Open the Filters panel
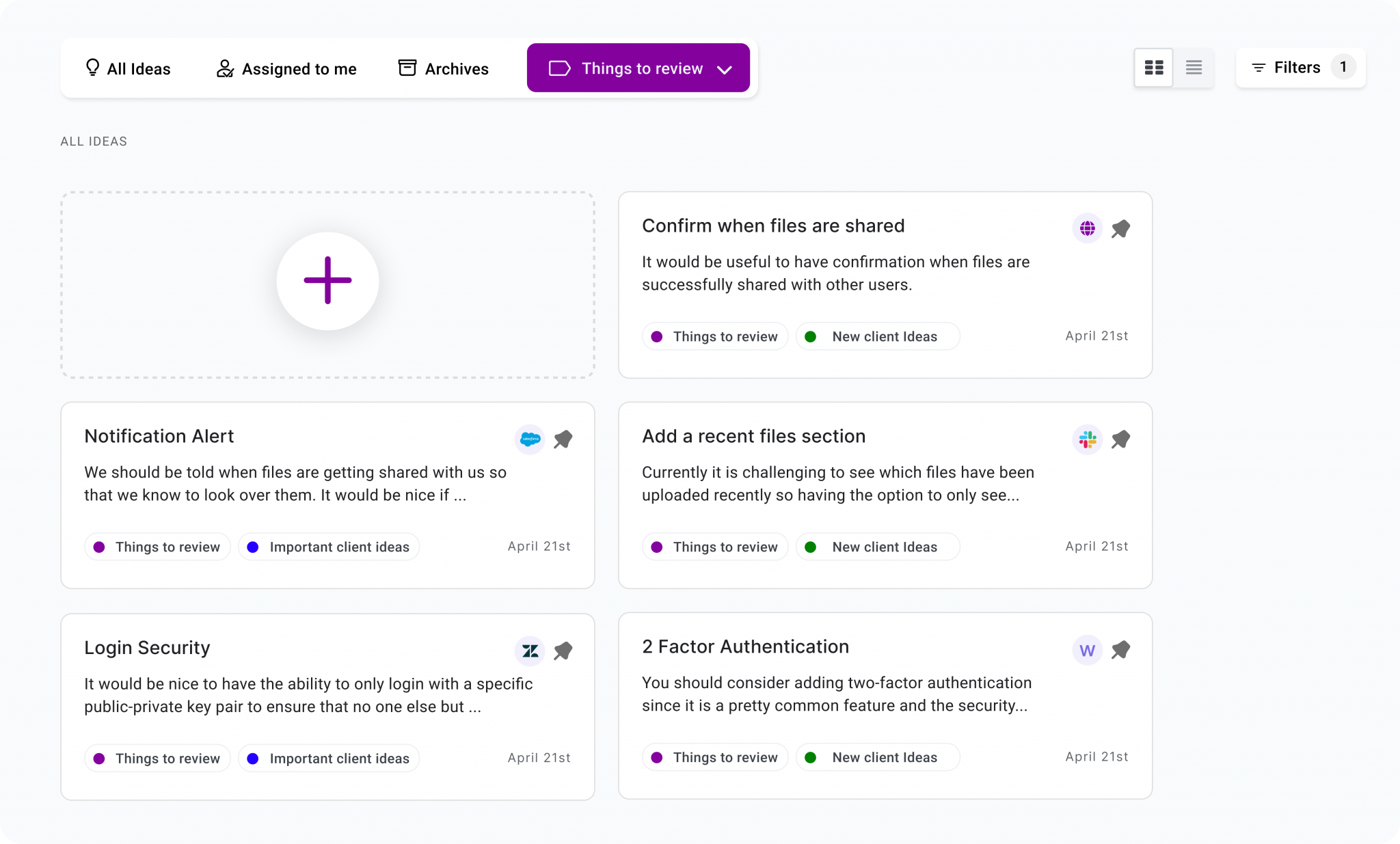The width and height of the screenshot is (1400, 844). [1286, 68]
